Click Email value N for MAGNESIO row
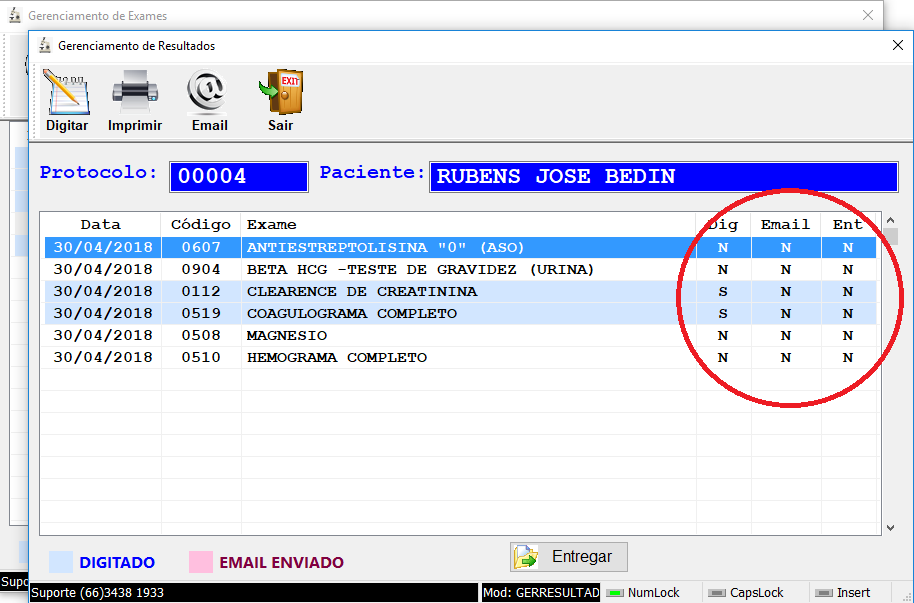914x603 pixels. (786, 335)
